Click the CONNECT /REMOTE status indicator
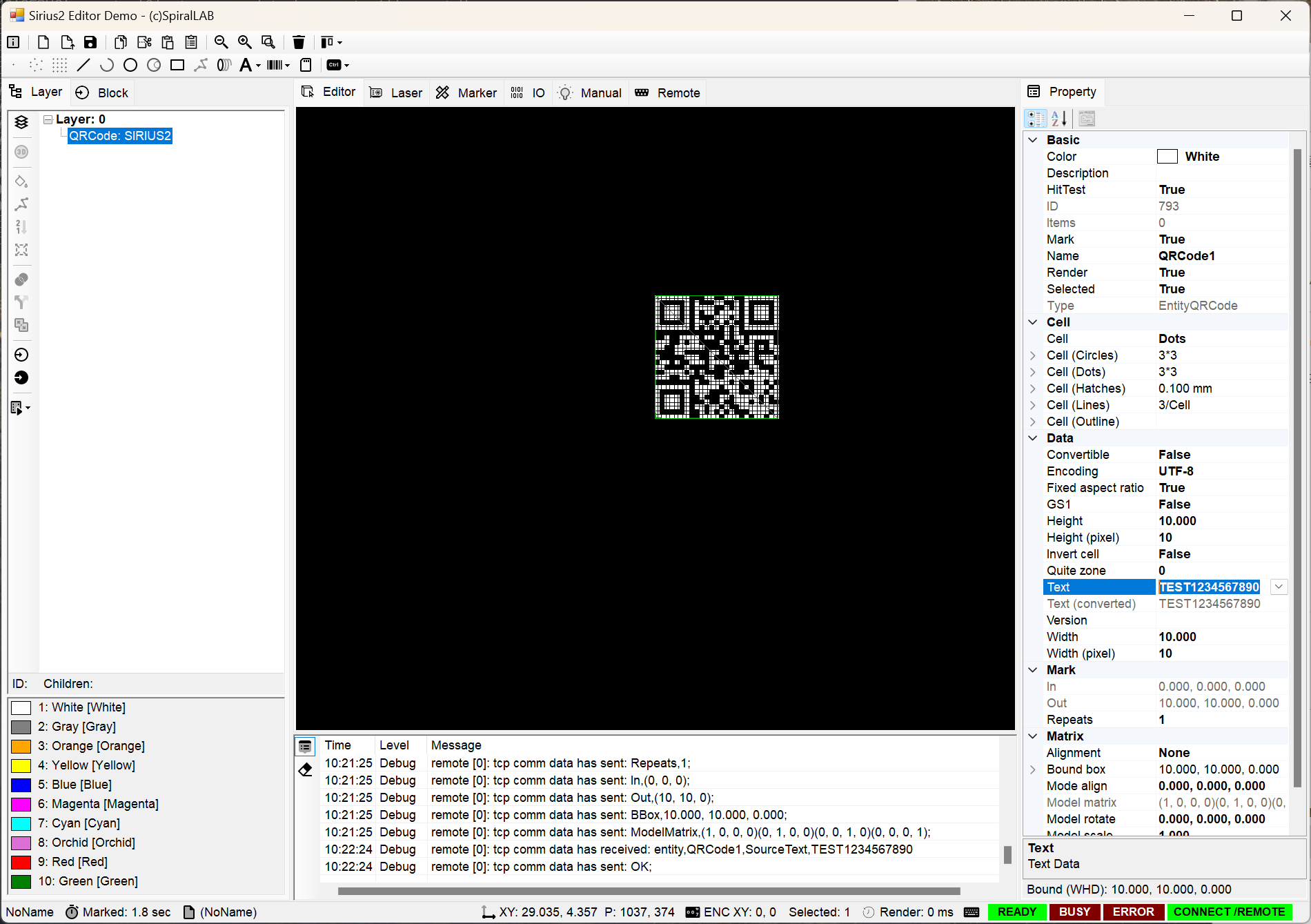Screen dimensions: 1311x924 point(1229,912)
